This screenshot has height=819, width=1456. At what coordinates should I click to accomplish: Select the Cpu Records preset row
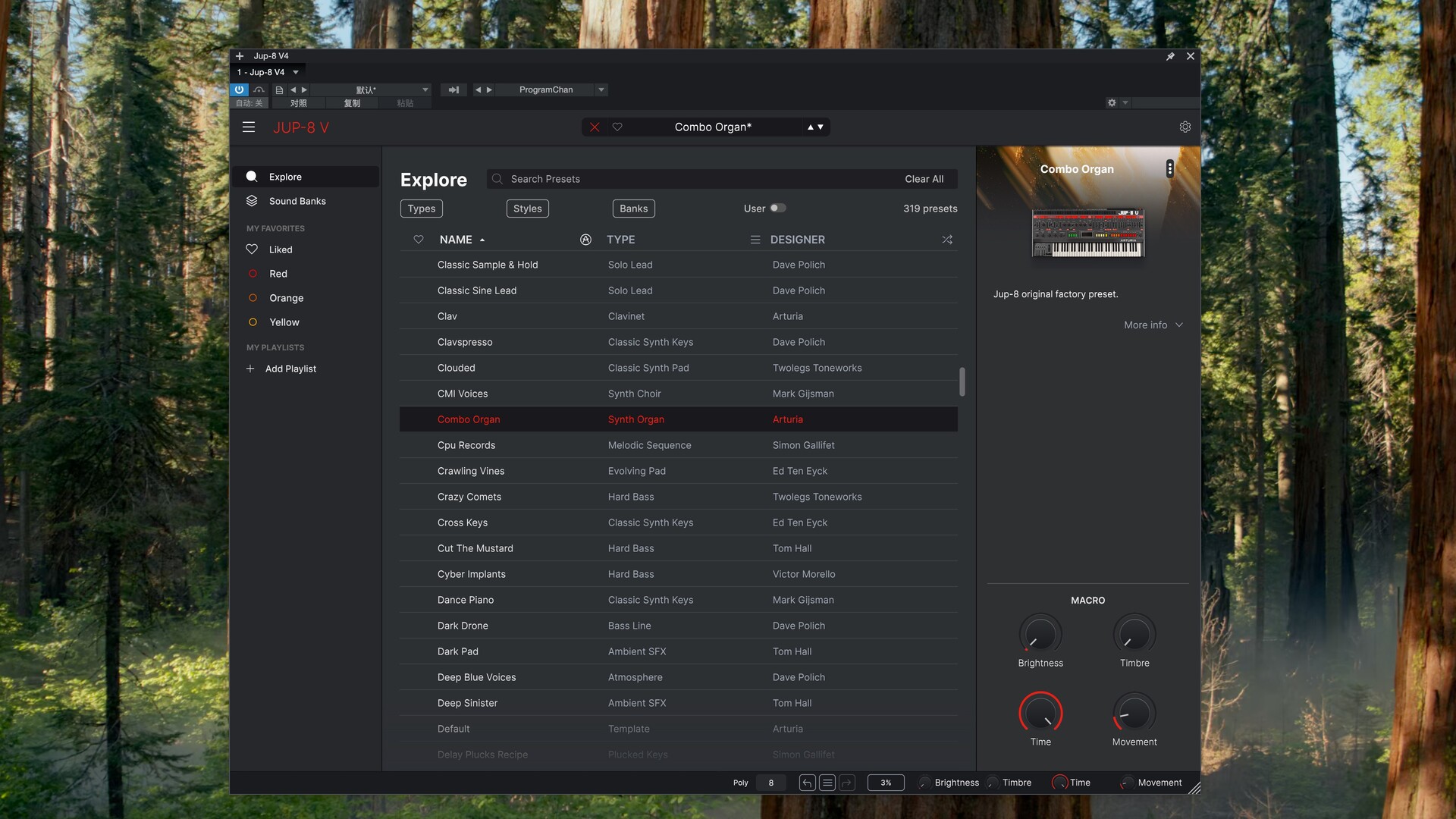(x=679, y=445)
